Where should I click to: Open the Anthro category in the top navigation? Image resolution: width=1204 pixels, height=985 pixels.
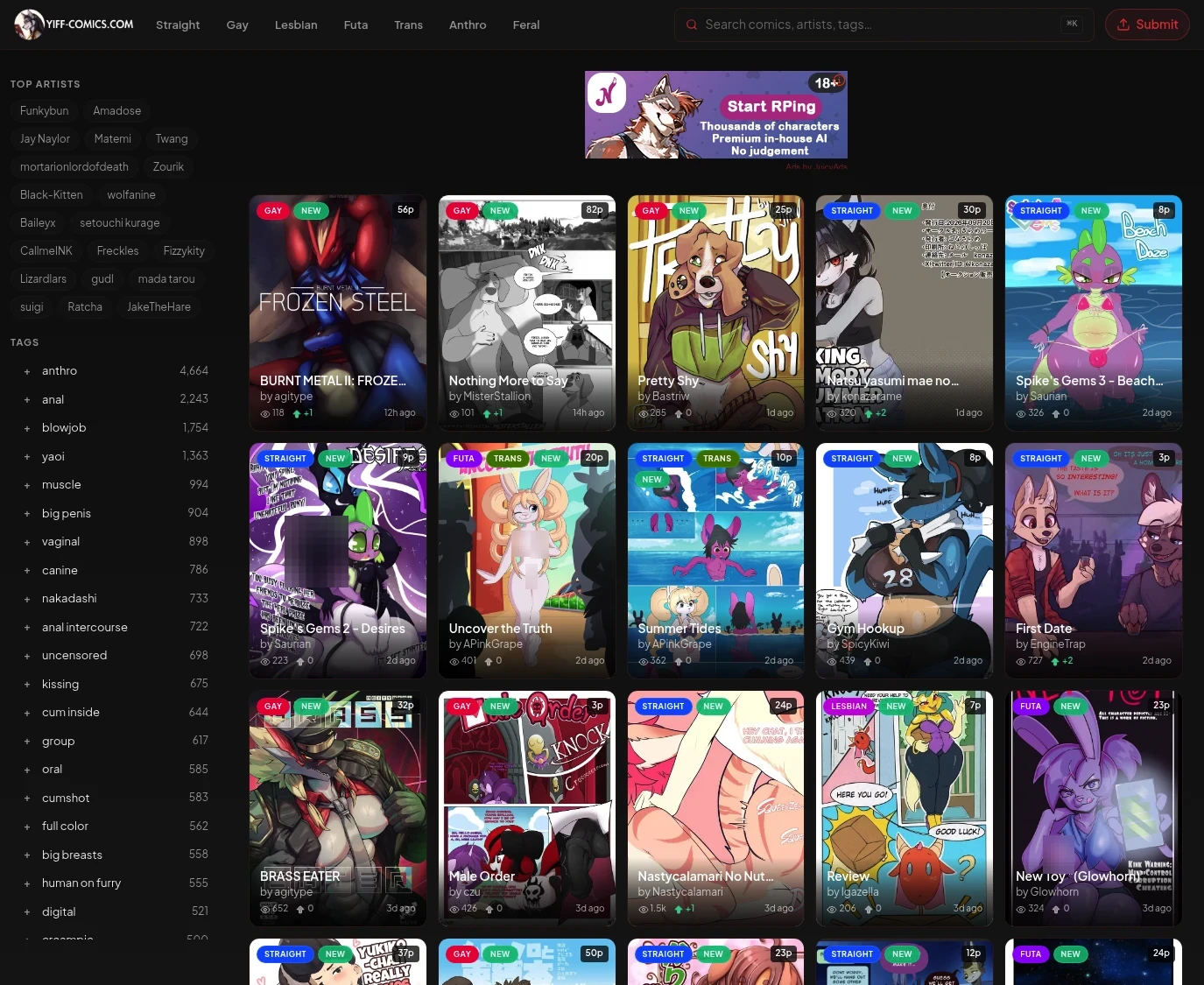(468, 25)
